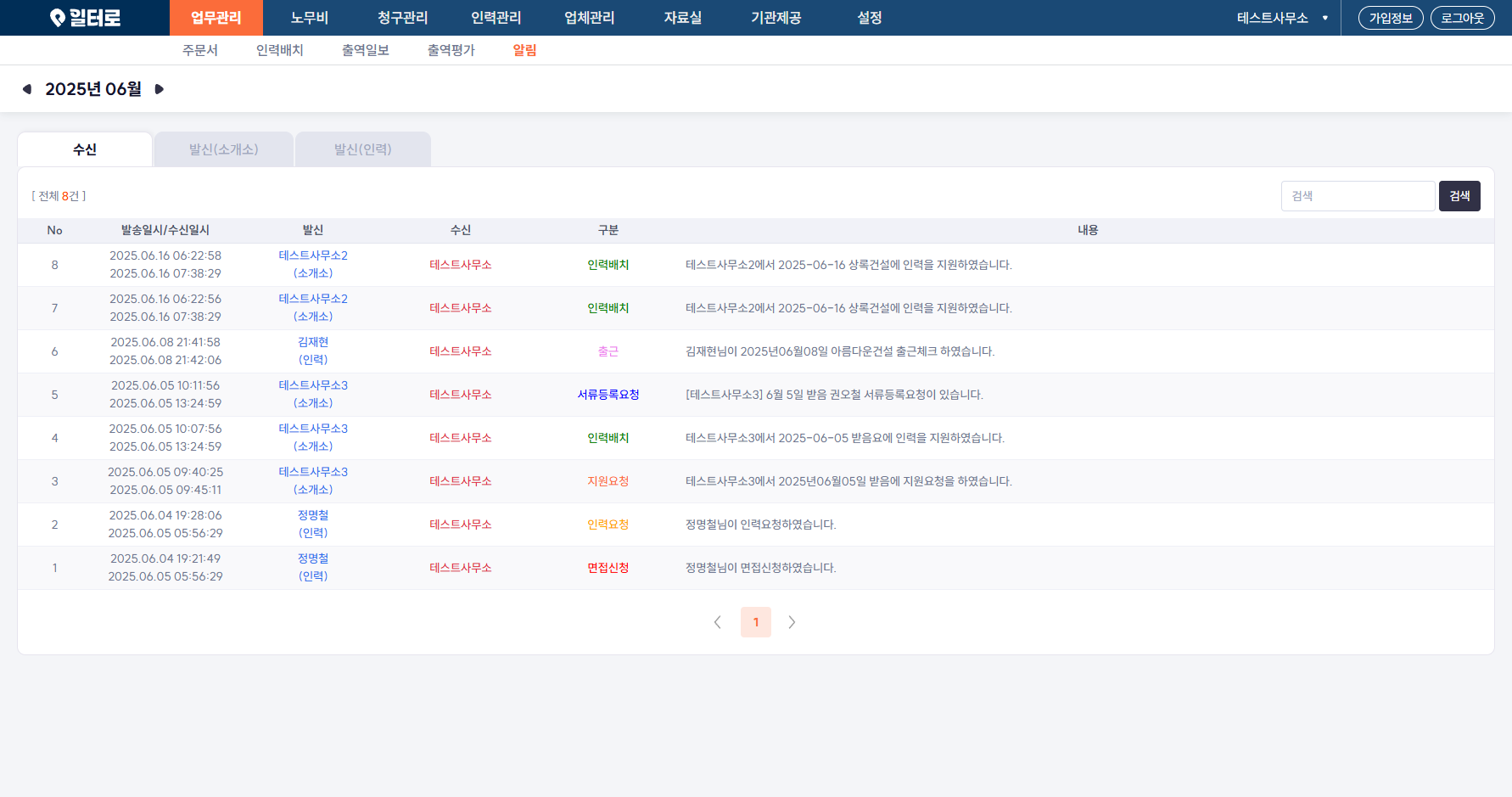The image size is (1512, 797).
Task: Open the 테스트사무소 account dropdown
Action: pos(1282,18)
